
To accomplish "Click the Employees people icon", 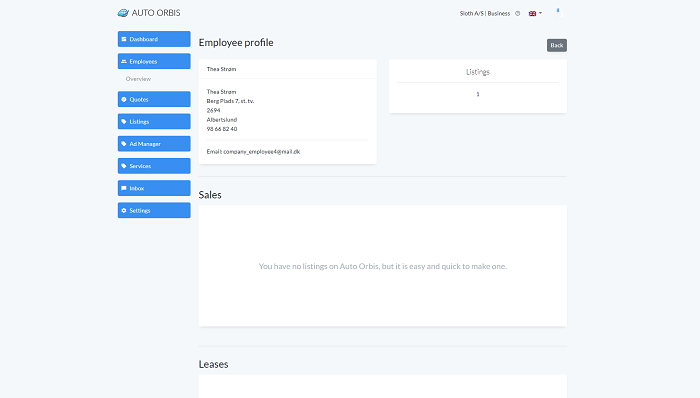I will (124, 61).
